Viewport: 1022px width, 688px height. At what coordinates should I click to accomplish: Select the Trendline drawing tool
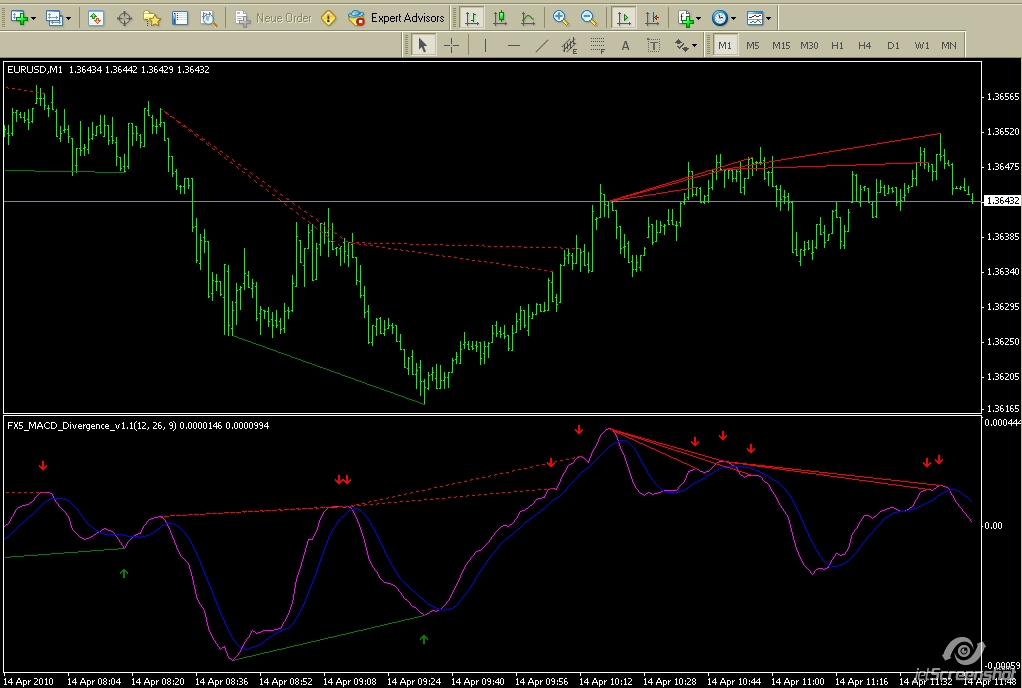pyautogui.click(x=542, y=45)
